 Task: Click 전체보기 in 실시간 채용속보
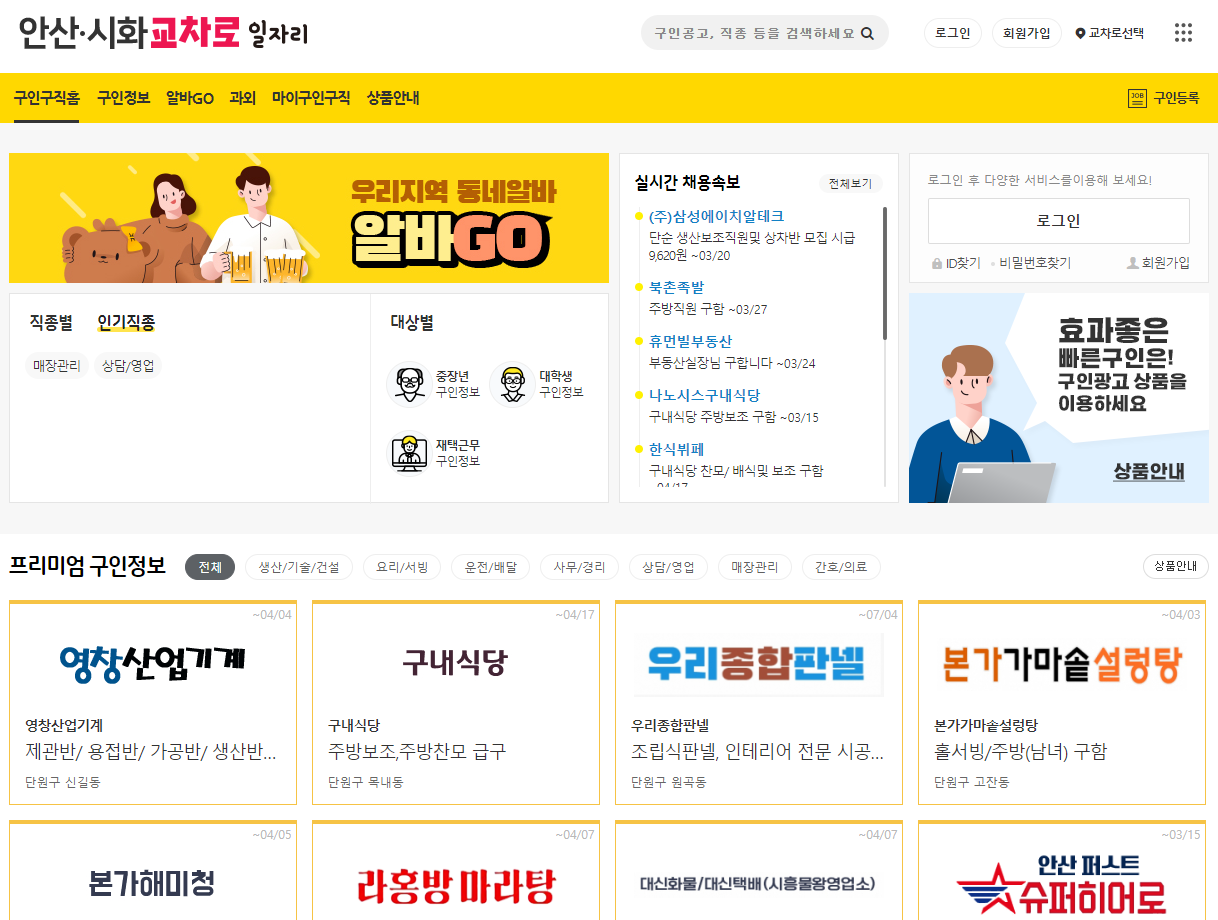point(850,183)
